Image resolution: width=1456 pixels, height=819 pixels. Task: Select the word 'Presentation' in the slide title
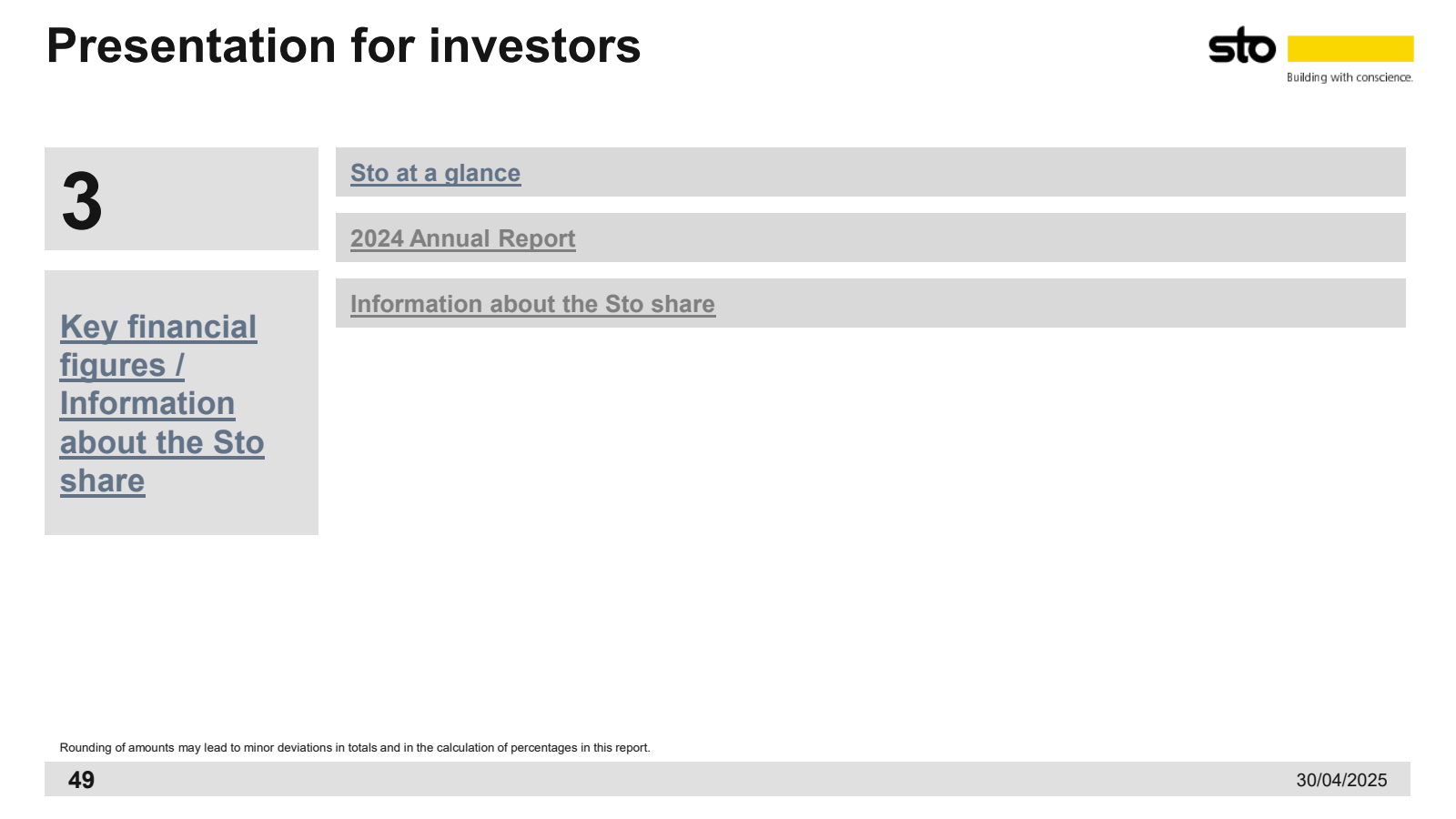(191, 45)
